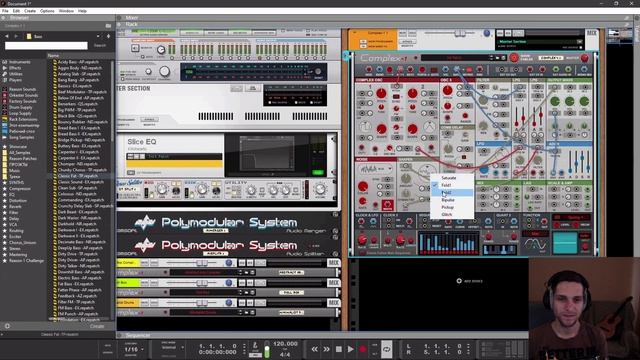Screen dimensions: 640x360
Task: Open the noise type waveform dropdown
Action: pyautogui.click(x=375, y=169)
